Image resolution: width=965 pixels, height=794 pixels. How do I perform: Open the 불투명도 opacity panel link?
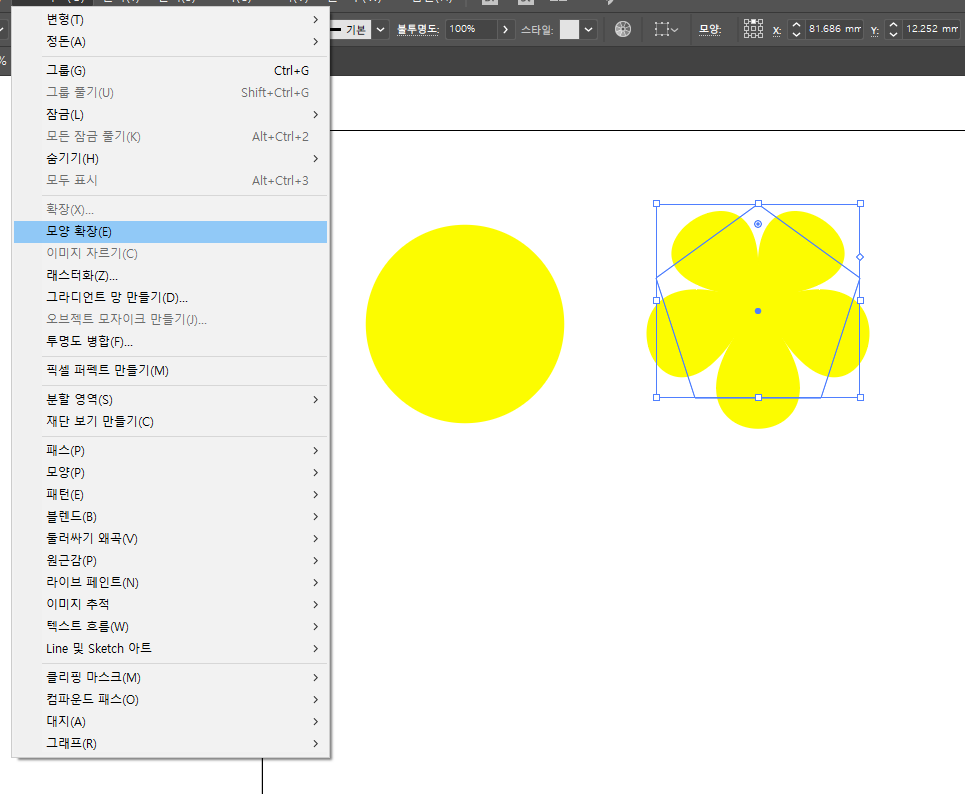point(418,29)
